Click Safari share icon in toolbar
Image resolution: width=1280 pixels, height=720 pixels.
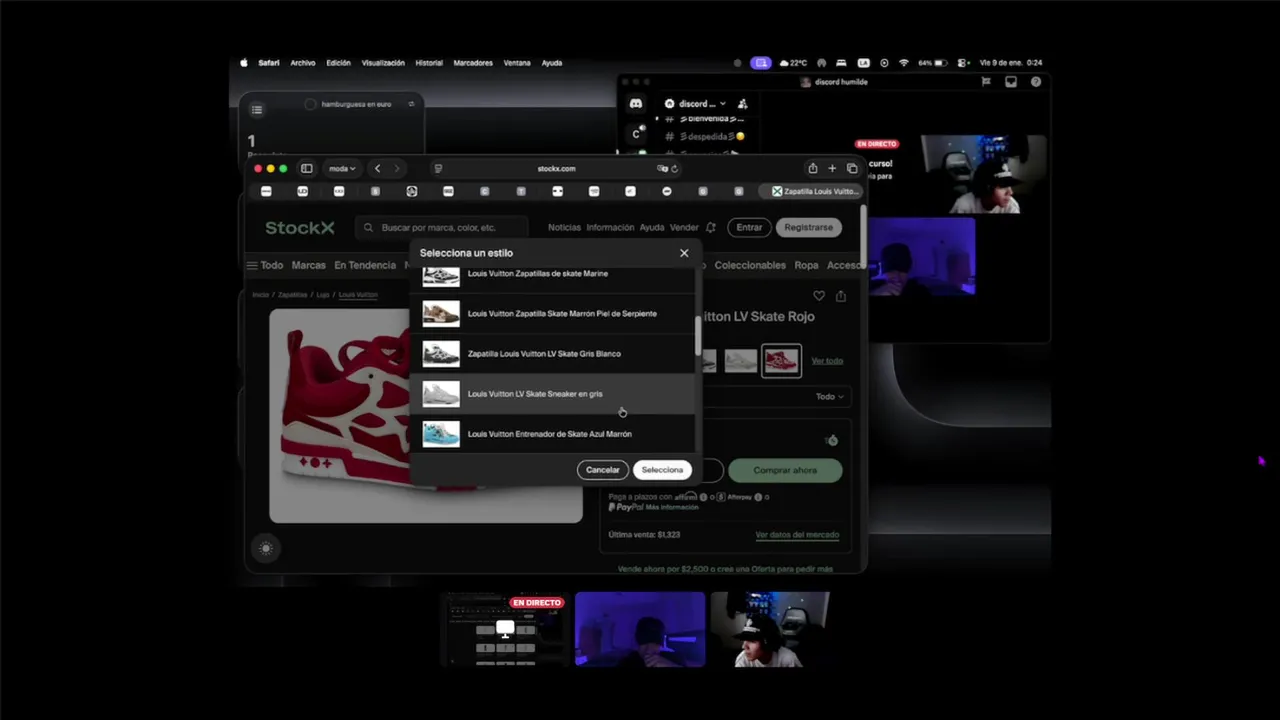(x=813, y=169)
